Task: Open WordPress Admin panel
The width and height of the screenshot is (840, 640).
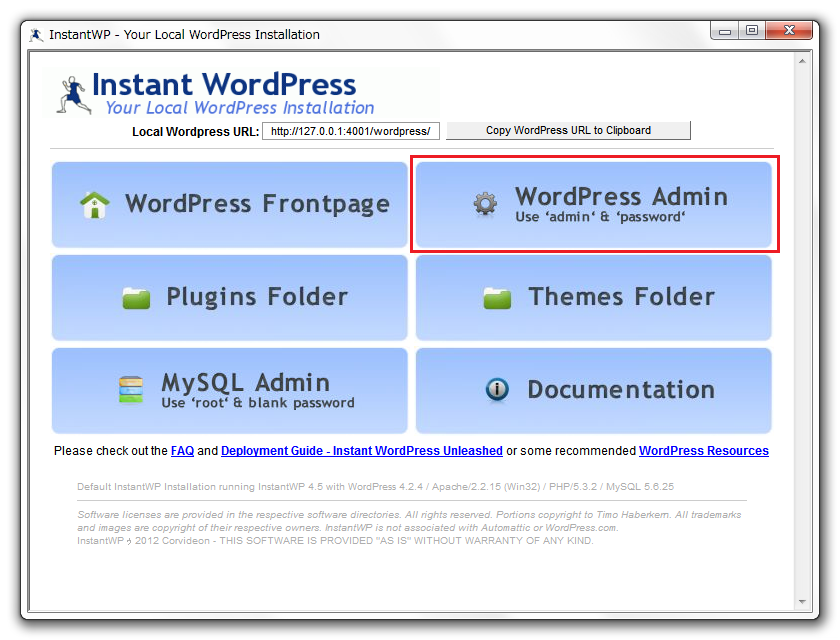Action: click(594, 205)
